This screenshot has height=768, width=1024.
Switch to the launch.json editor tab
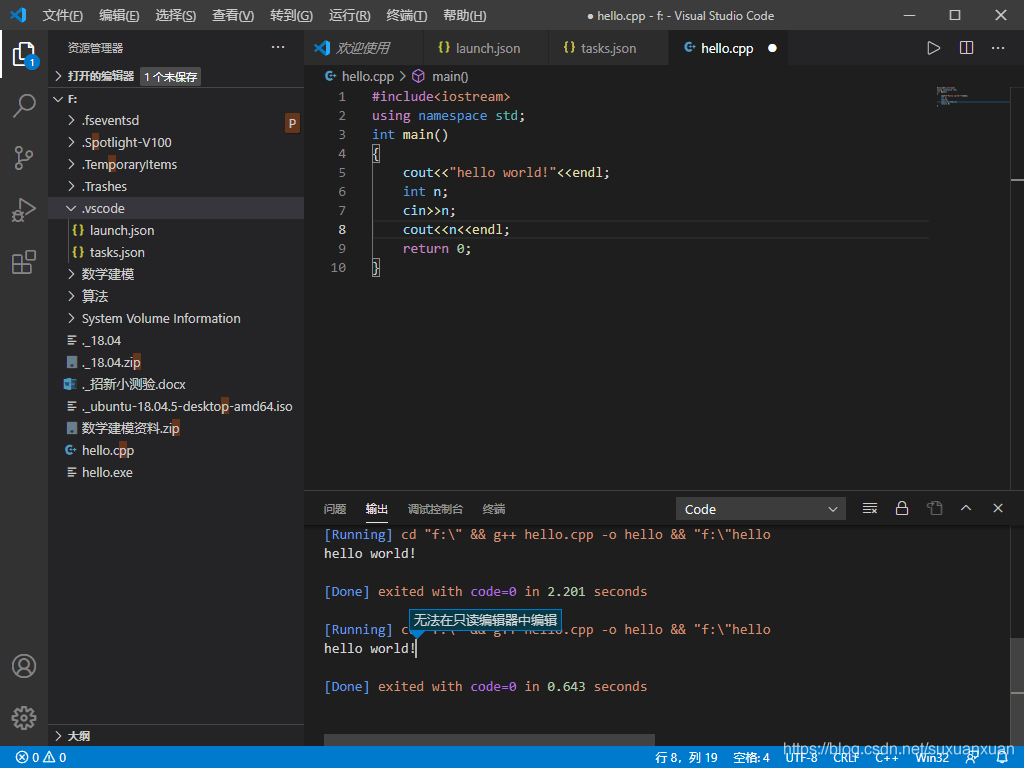pos(485,48)
